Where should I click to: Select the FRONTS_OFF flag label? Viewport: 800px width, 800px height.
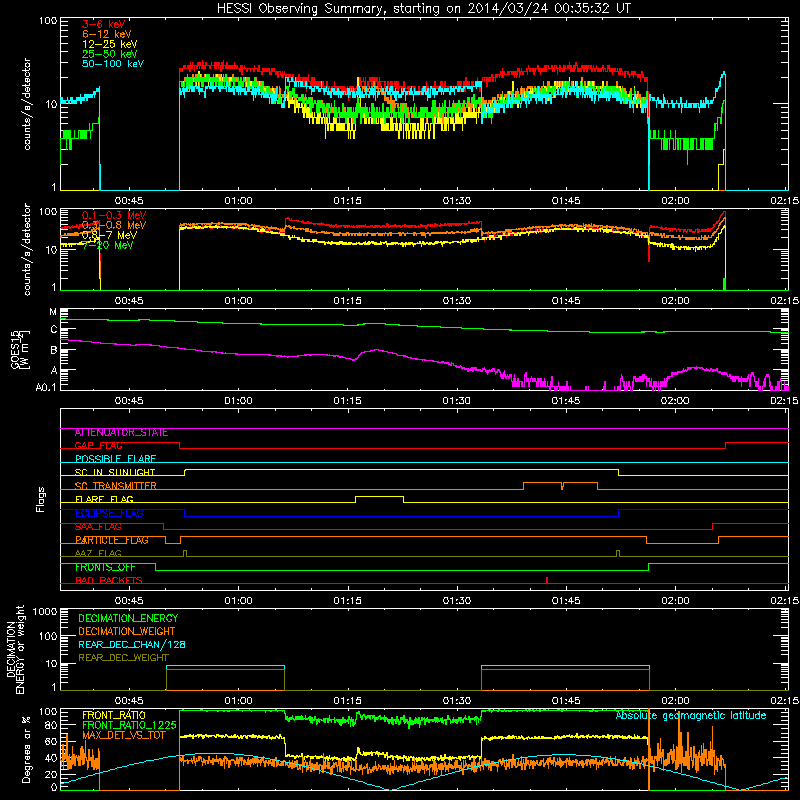click(x=105, y=567)
